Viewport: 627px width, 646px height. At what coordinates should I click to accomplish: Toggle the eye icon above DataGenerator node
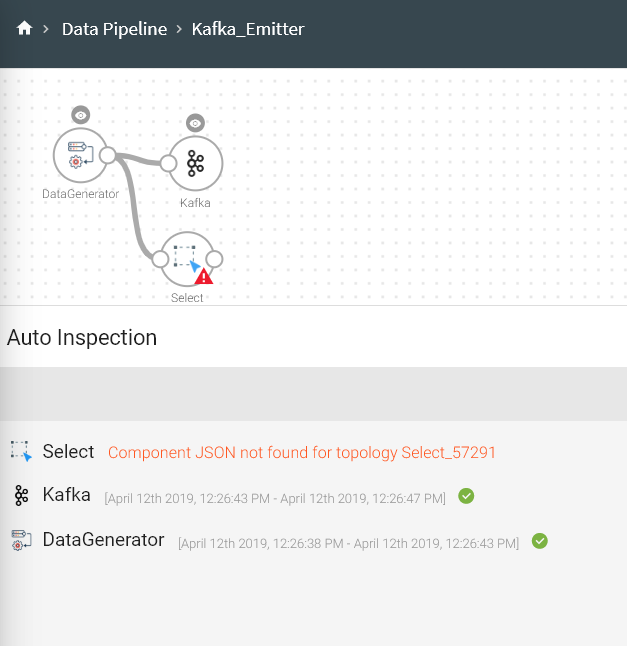81,115
